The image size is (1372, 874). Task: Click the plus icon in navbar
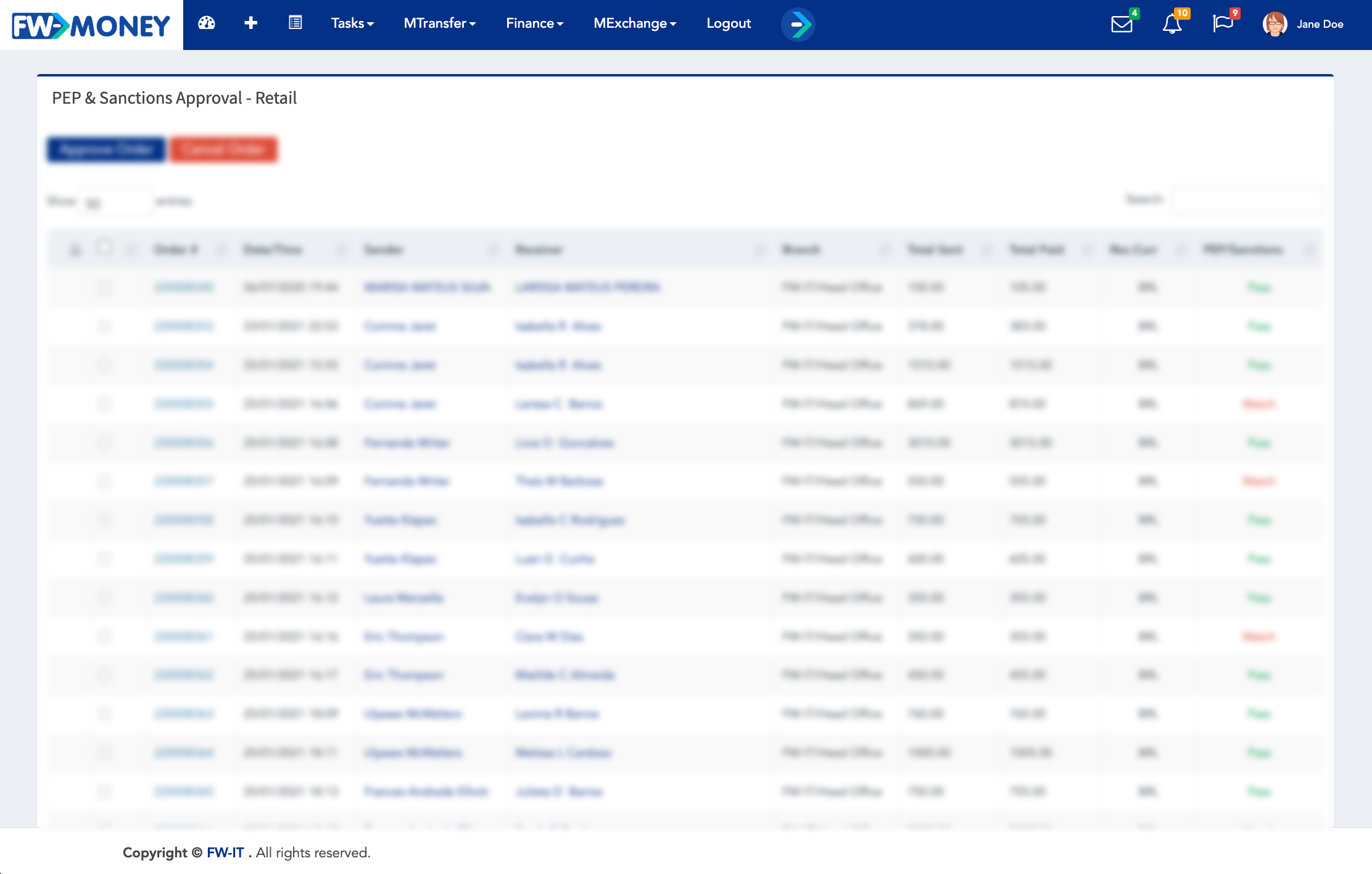(250, 23)
